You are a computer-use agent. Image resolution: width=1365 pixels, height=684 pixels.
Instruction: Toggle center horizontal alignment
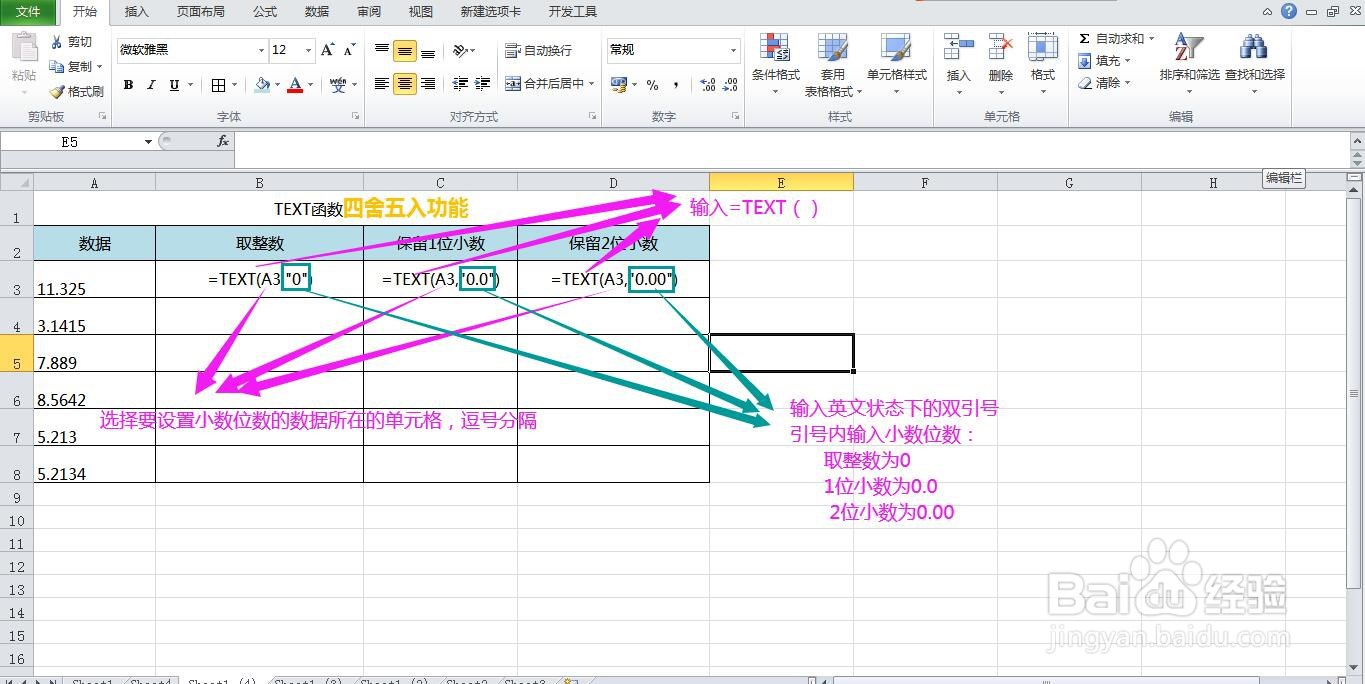click(x=405, y=84)
